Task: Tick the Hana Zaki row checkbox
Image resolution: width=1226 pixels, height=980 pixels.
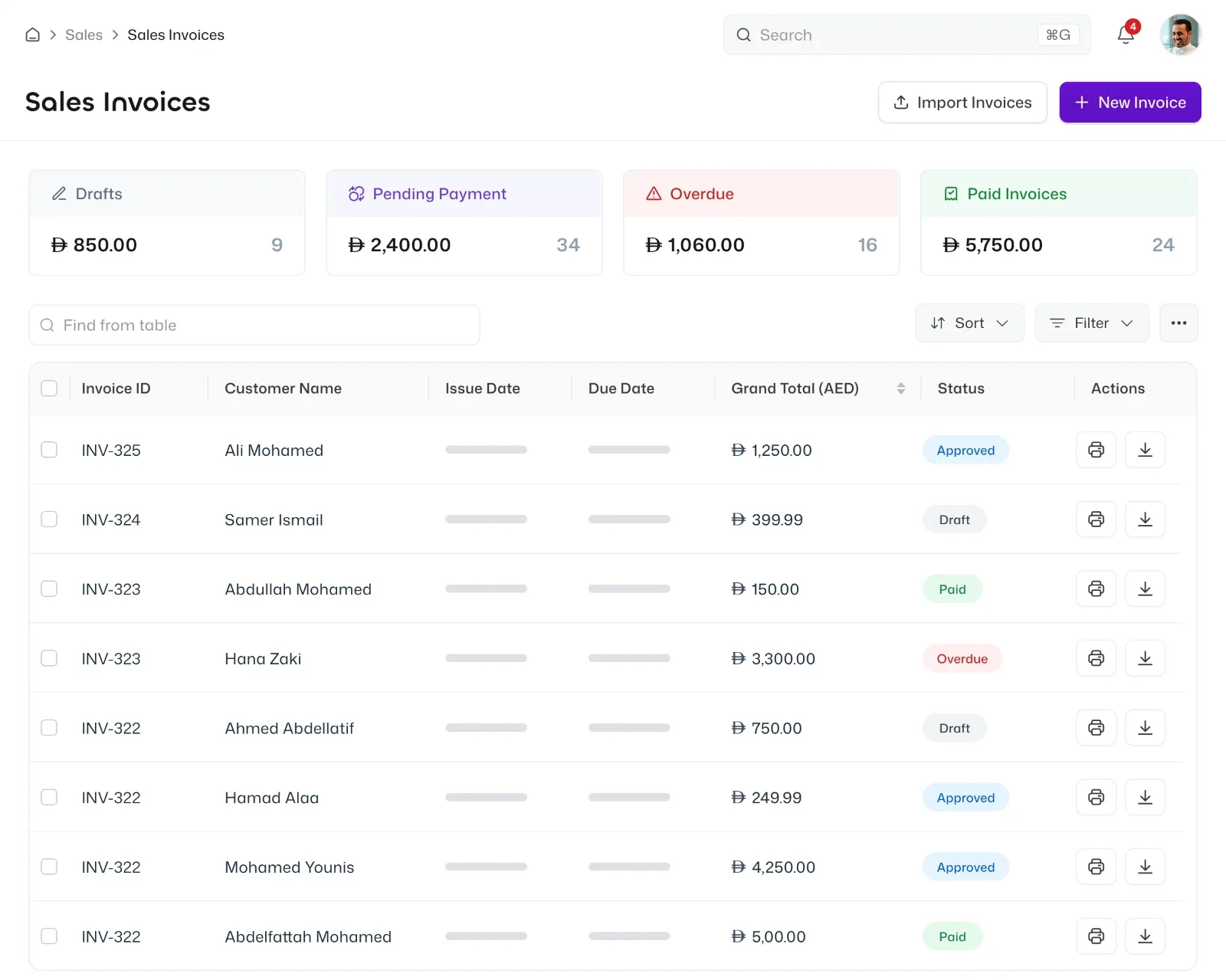Action: click(49, 658)
